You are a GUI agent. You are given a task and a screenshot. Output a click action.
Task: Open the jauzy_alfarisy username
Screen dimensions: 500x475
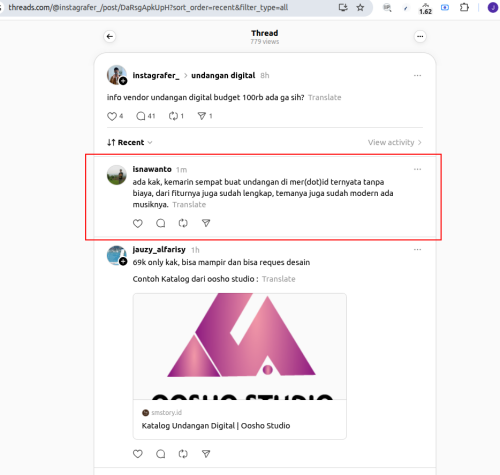pyautogui.click(x=159, y=250)
